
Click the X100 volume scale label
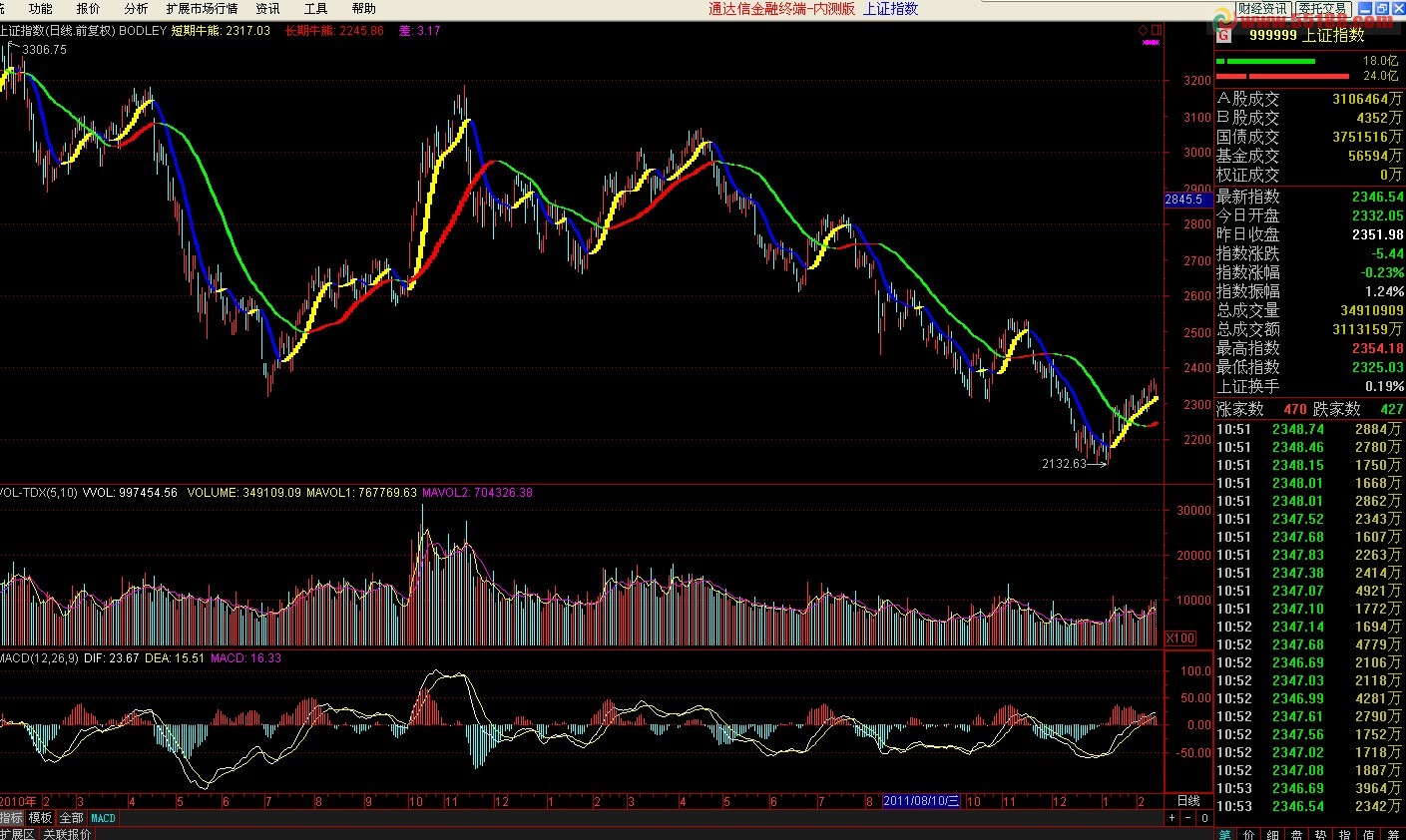[1180, 637]
